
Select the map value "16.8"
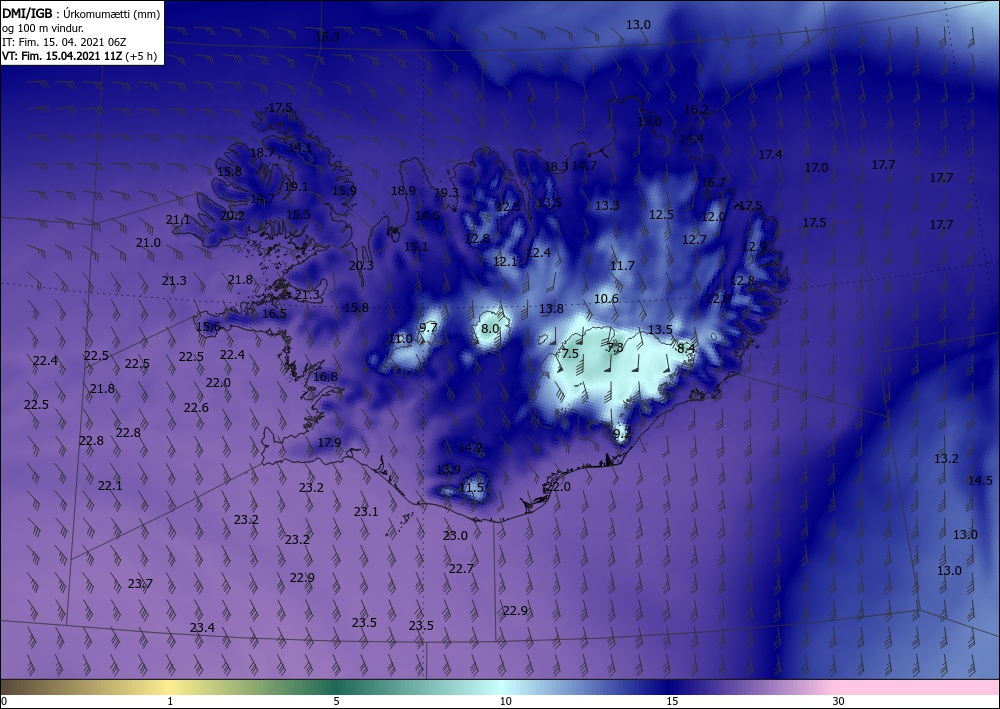tap(325, 377)
